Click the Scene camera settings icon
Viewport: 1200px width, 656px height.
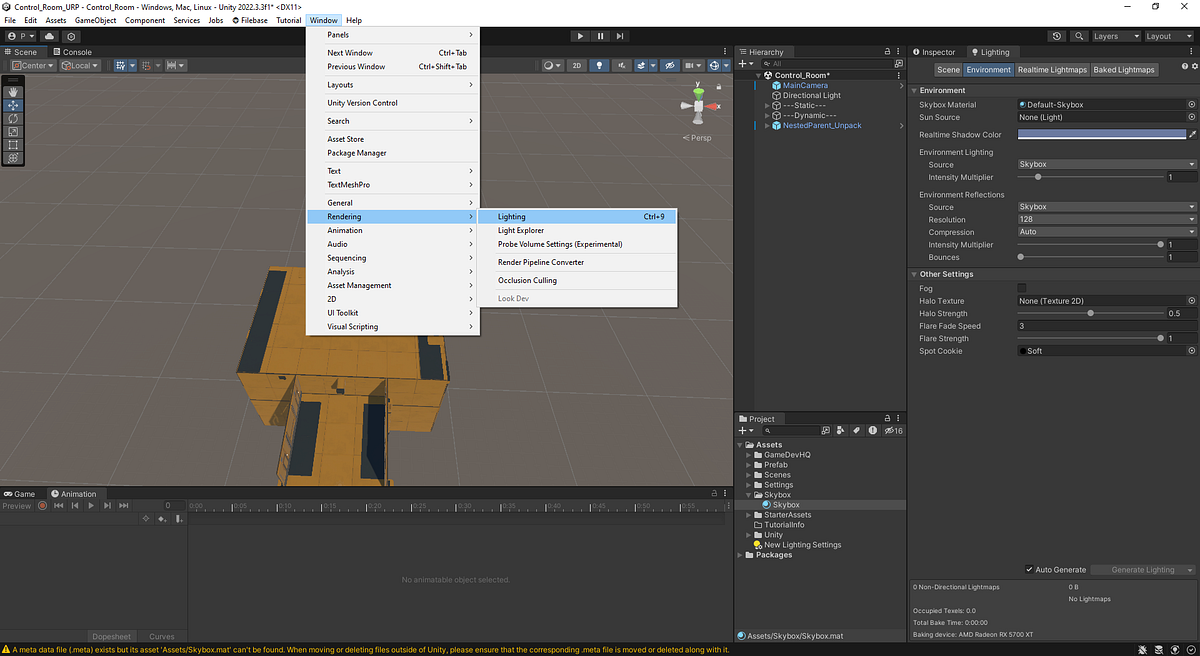pyautogui.click(x=689, y=65)
